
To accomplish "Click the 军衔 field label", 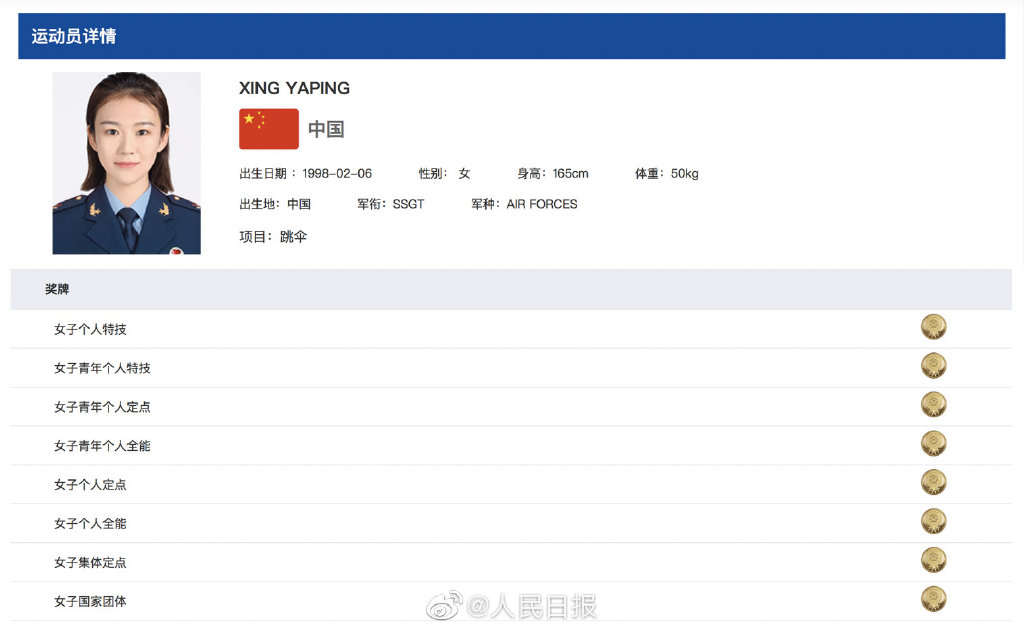I will [372, 204].
